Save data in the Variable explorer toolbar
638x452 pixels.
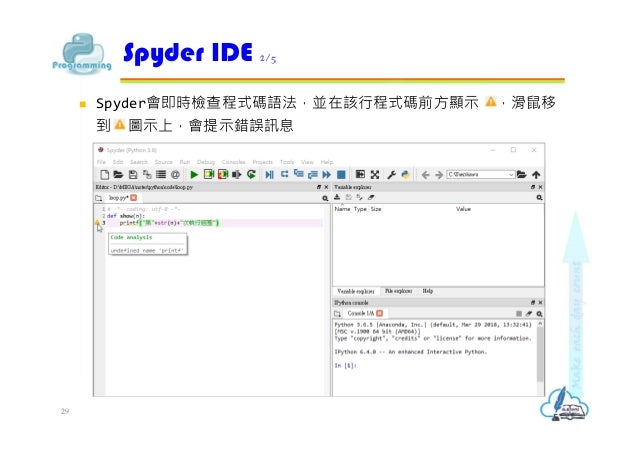click(x=348, y=197)
